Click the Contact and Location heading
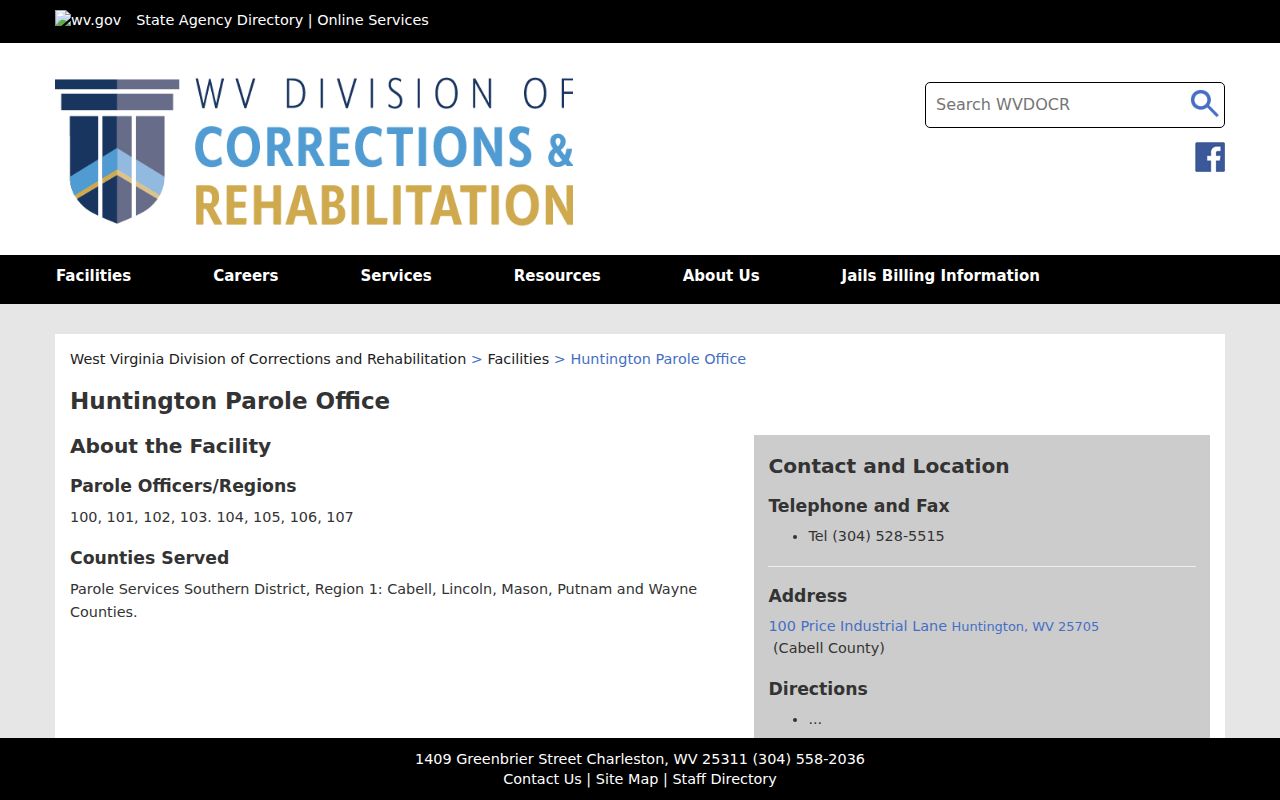 (x=888, y=466)
